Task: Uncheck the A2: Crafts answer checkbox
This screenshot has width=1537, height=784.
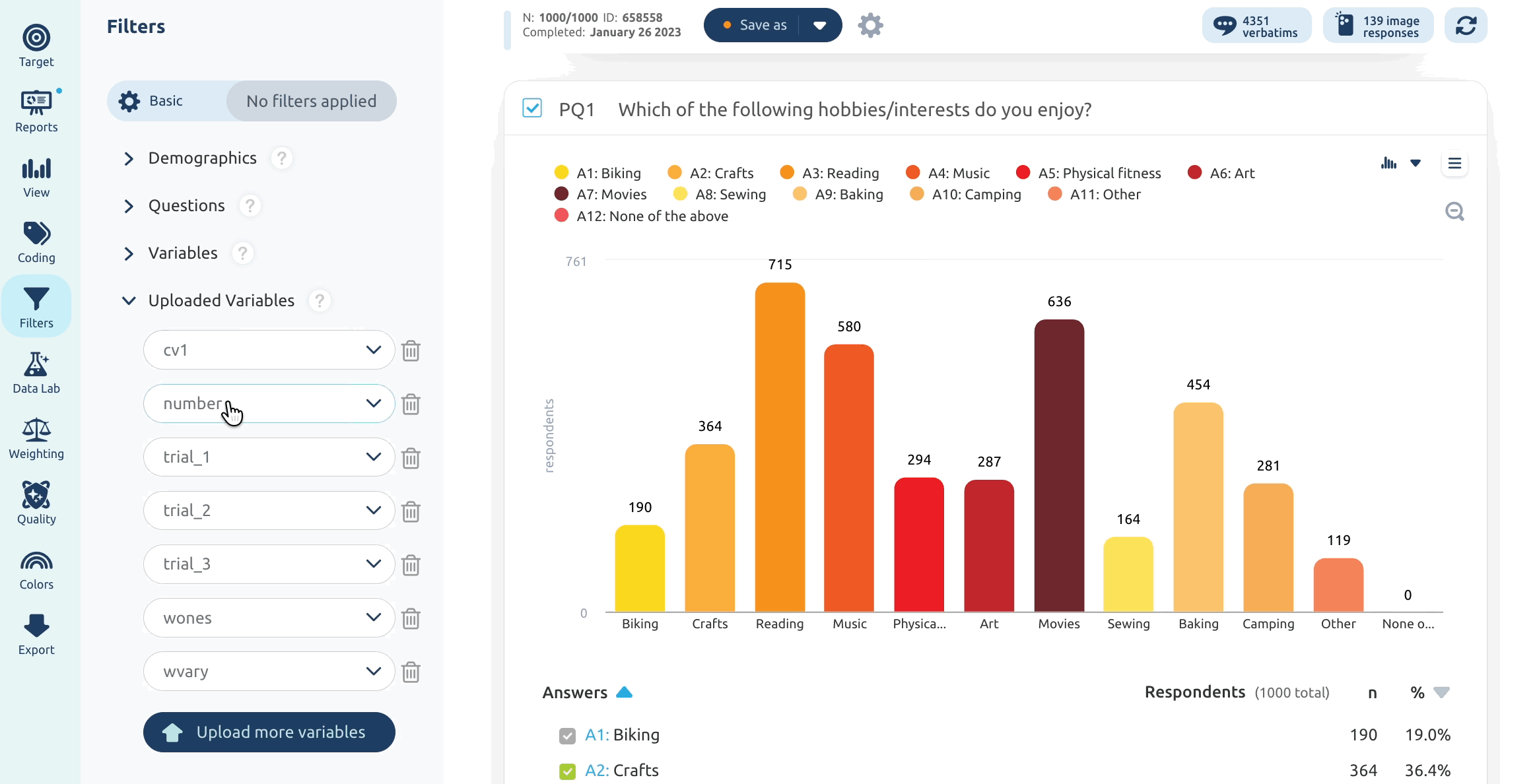Action: point(567,771)
